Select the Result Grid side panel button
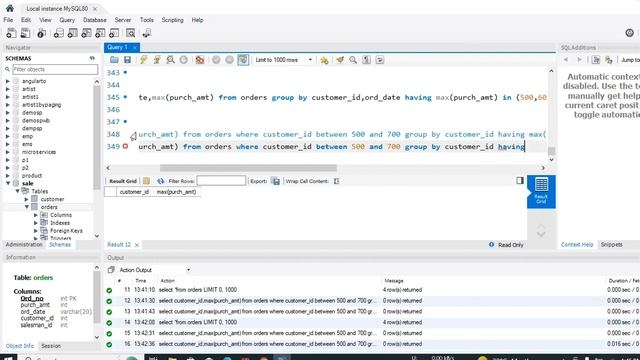 [541, 191]
